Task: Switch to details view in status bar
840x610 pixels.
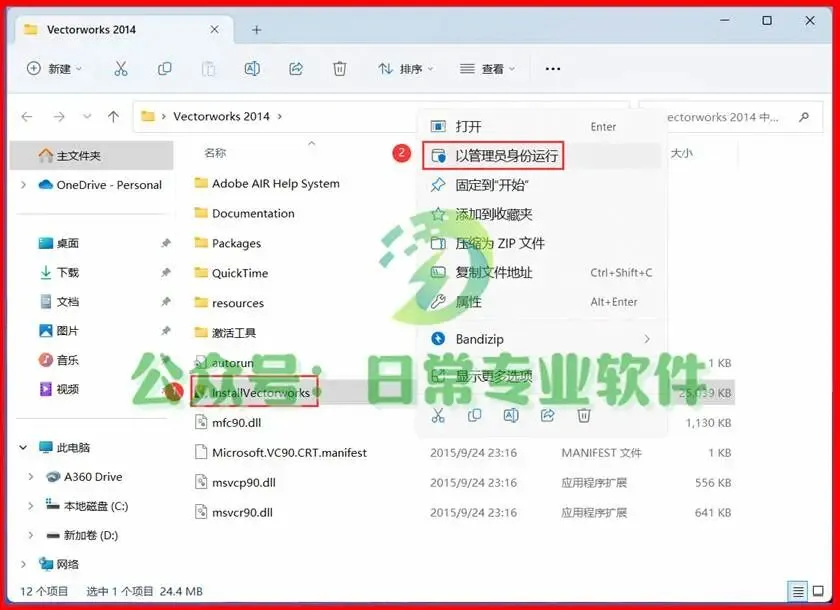Action: tap(798, 591)
